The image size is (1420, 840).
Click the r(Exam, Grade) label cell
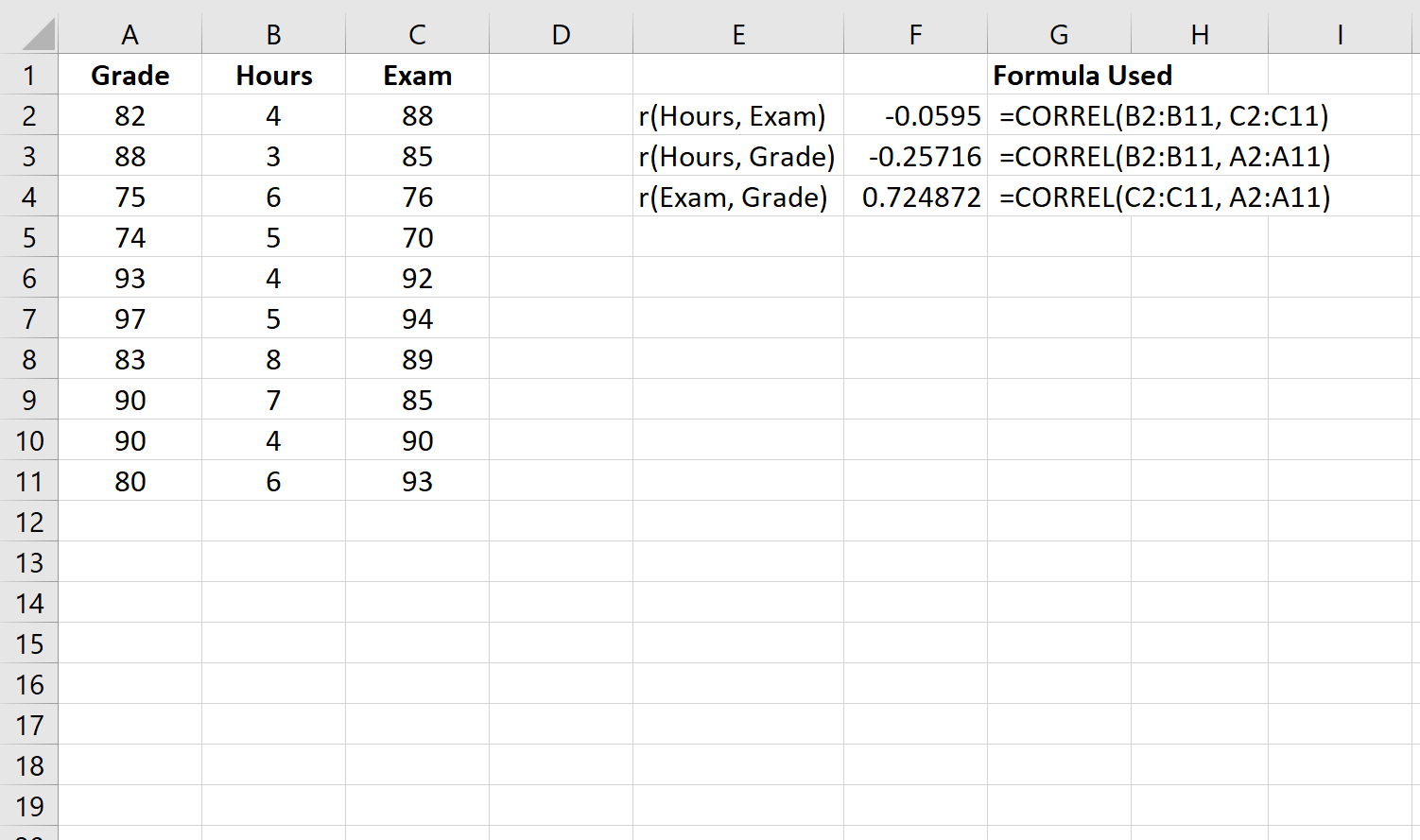pos(738,197)
